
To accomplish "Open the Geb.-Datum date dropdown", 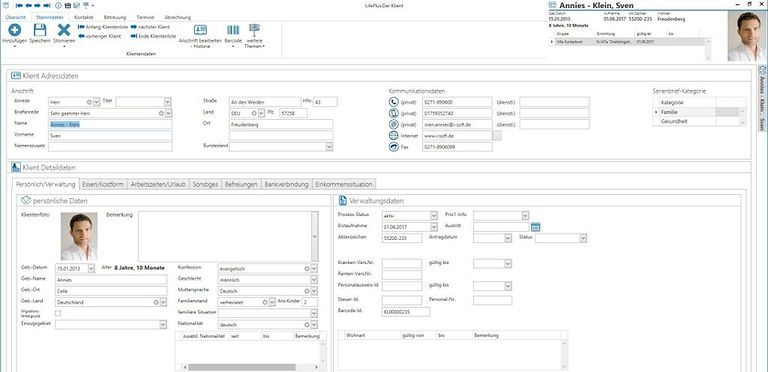I will coord(91,268).
